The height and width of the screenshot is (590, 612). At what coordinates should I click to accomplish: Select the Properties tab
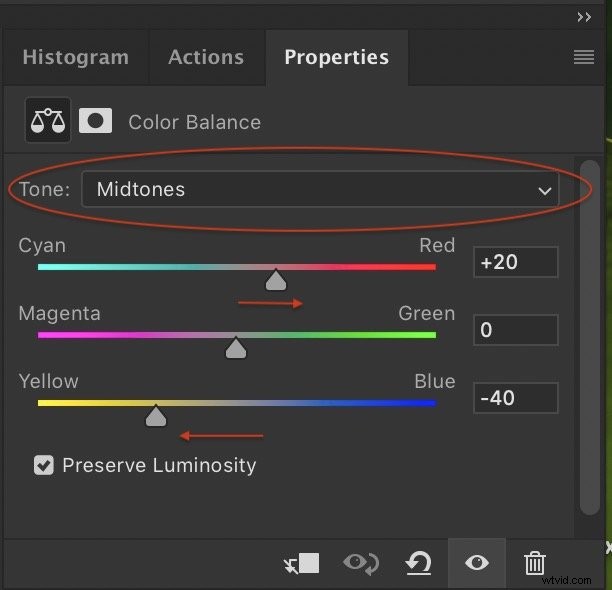point(337,57)
